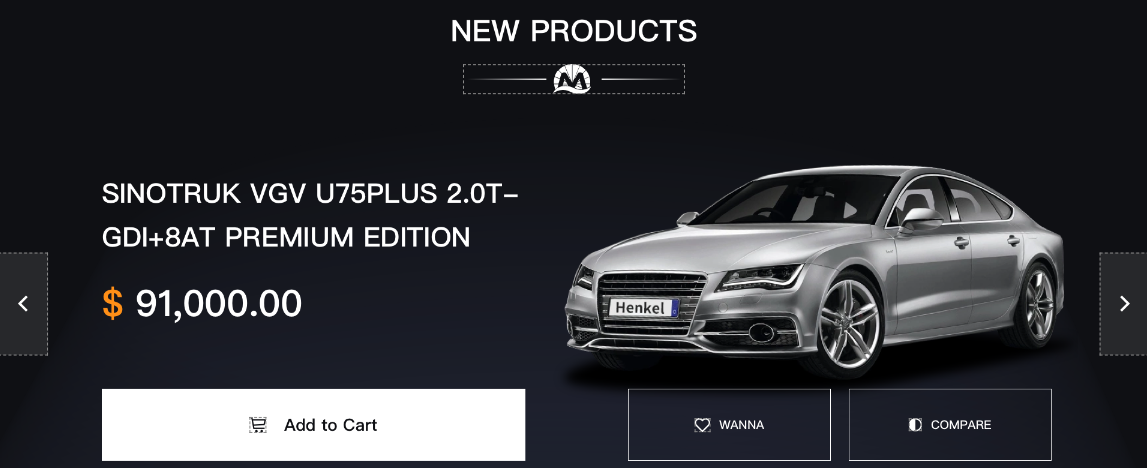Click the car's LED headlight
This screenshot has width=1147, height=468.
click(x=761, y=277)
